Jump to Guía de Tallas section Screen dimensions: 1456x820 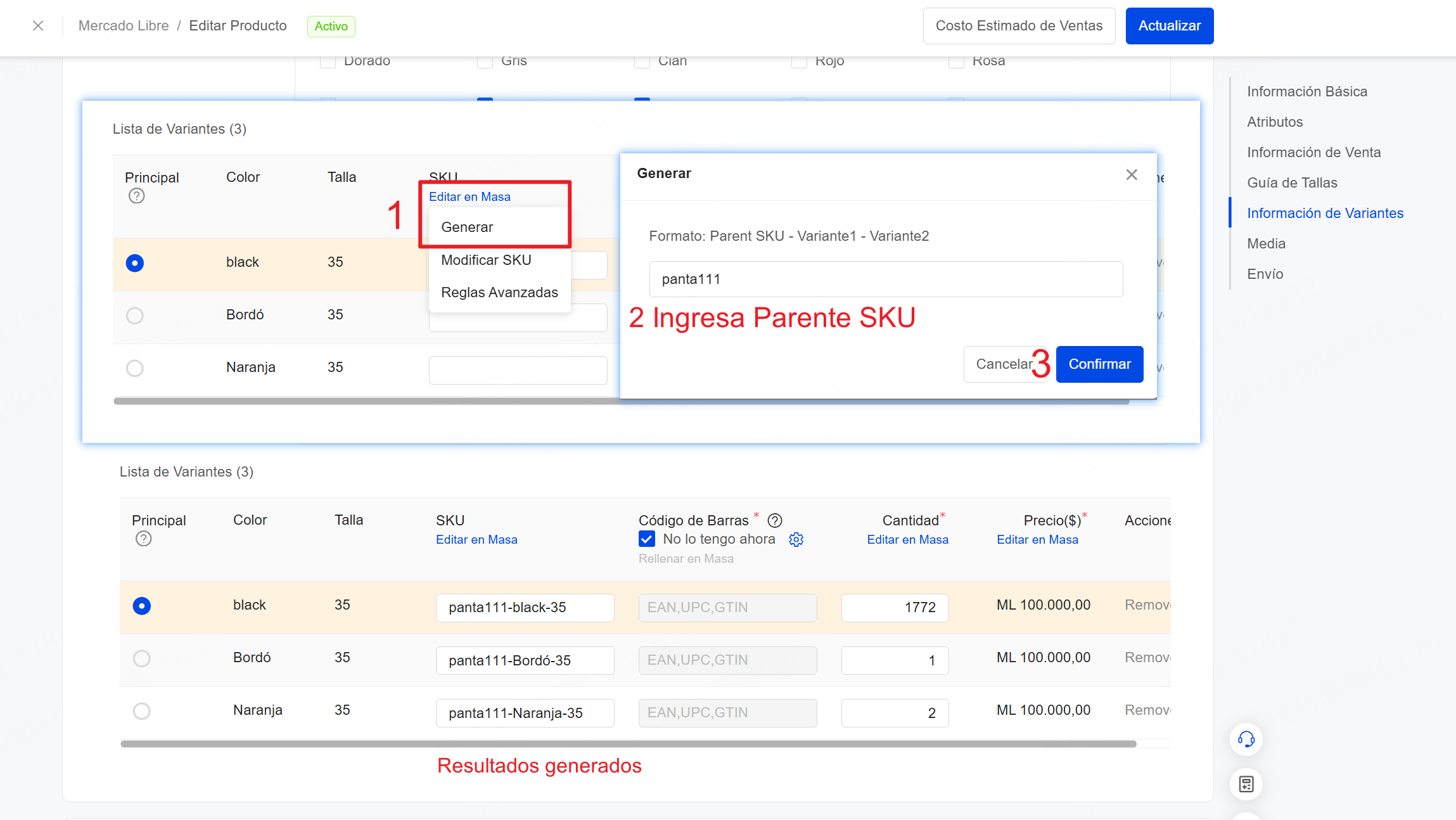click(1292, 183)
